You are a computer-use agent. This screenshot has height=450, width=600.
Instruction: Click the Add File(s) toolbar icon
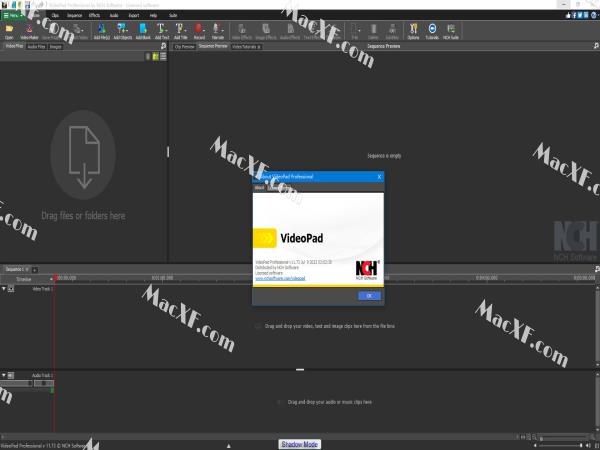click(x=102, y=31)
